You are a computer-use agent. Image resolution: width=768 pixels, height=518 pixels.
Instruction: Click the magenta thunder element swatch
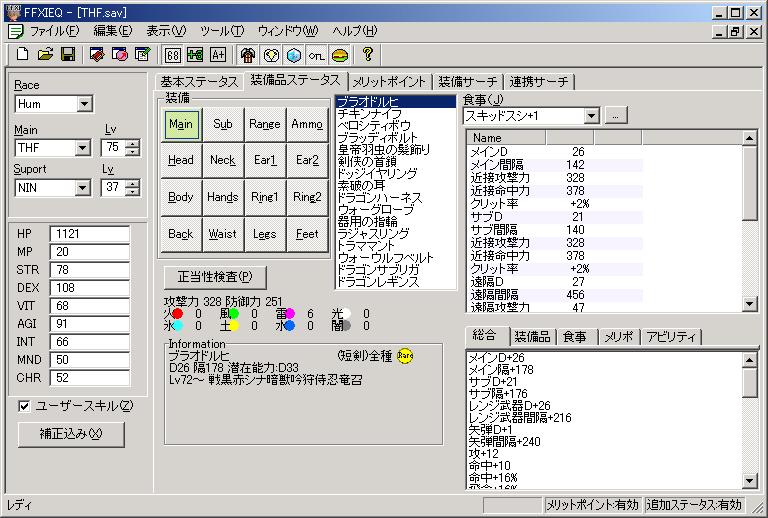[x=289, y=313]
